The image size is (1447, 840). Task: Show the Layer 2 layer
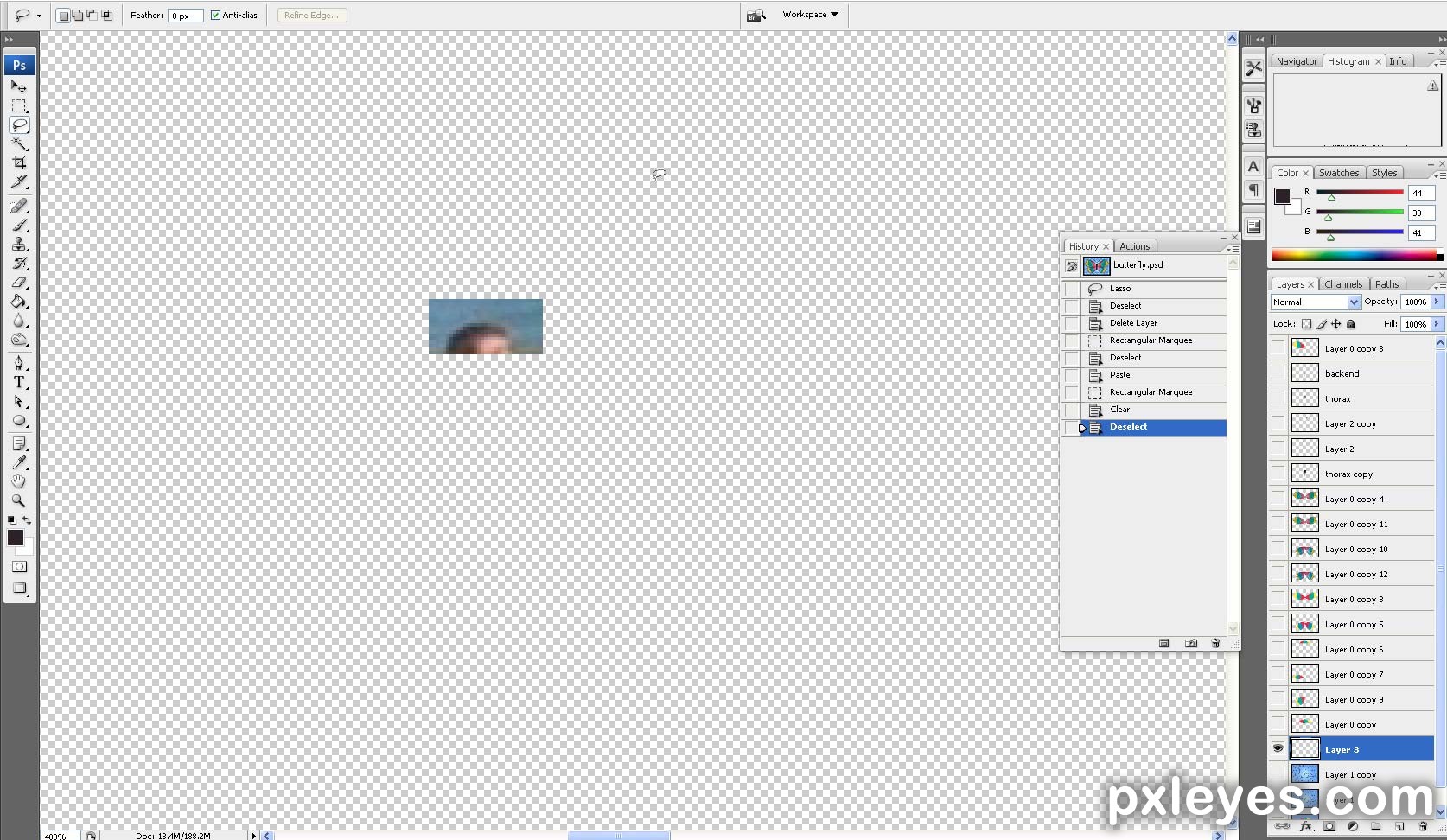[x=1278, y=448]
